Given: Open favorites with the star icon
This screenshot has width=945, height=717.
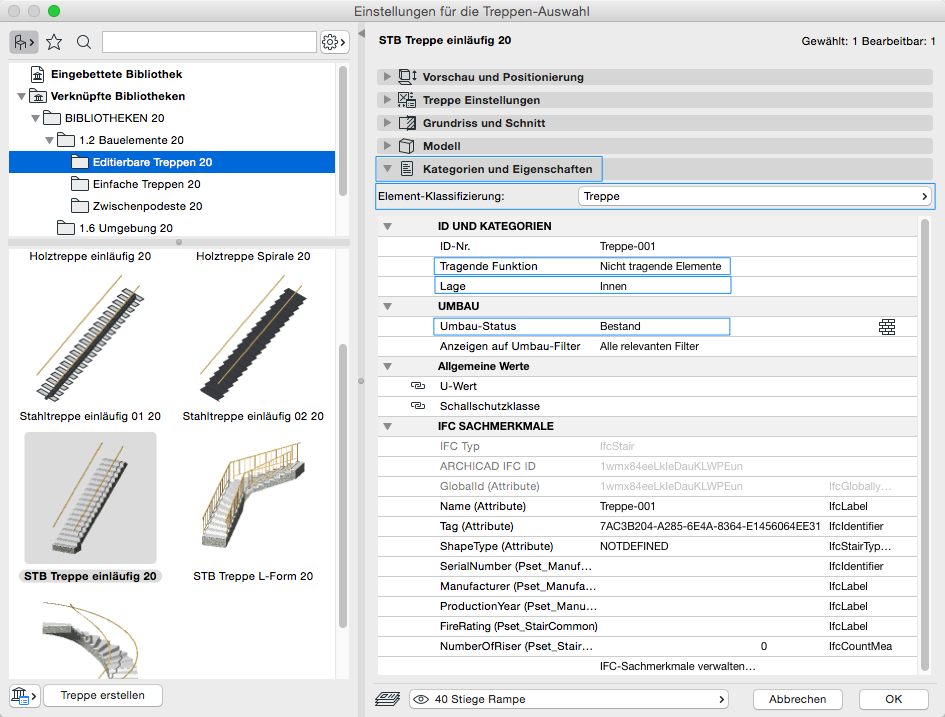Looking at the screenshot, I should point(55,42).
